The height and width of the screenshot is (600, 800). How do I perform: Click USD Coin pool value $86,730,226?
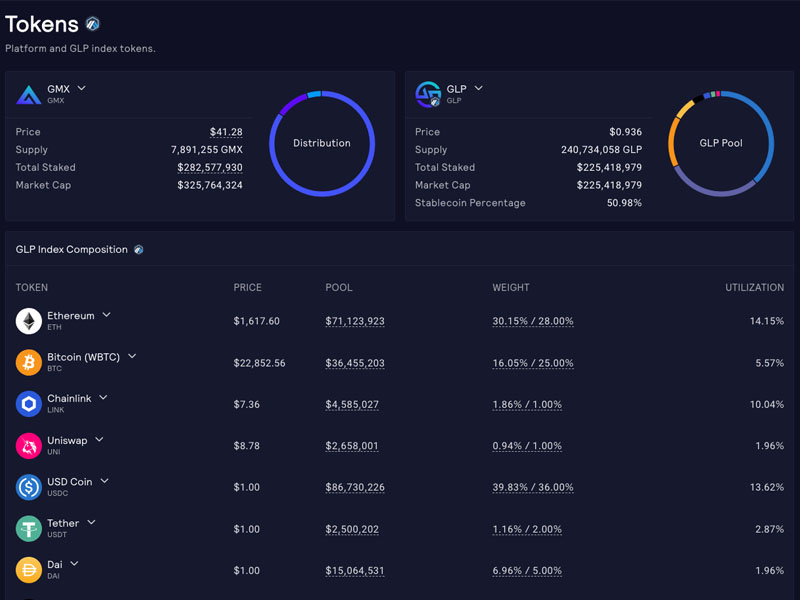click(x=355, y=487)
